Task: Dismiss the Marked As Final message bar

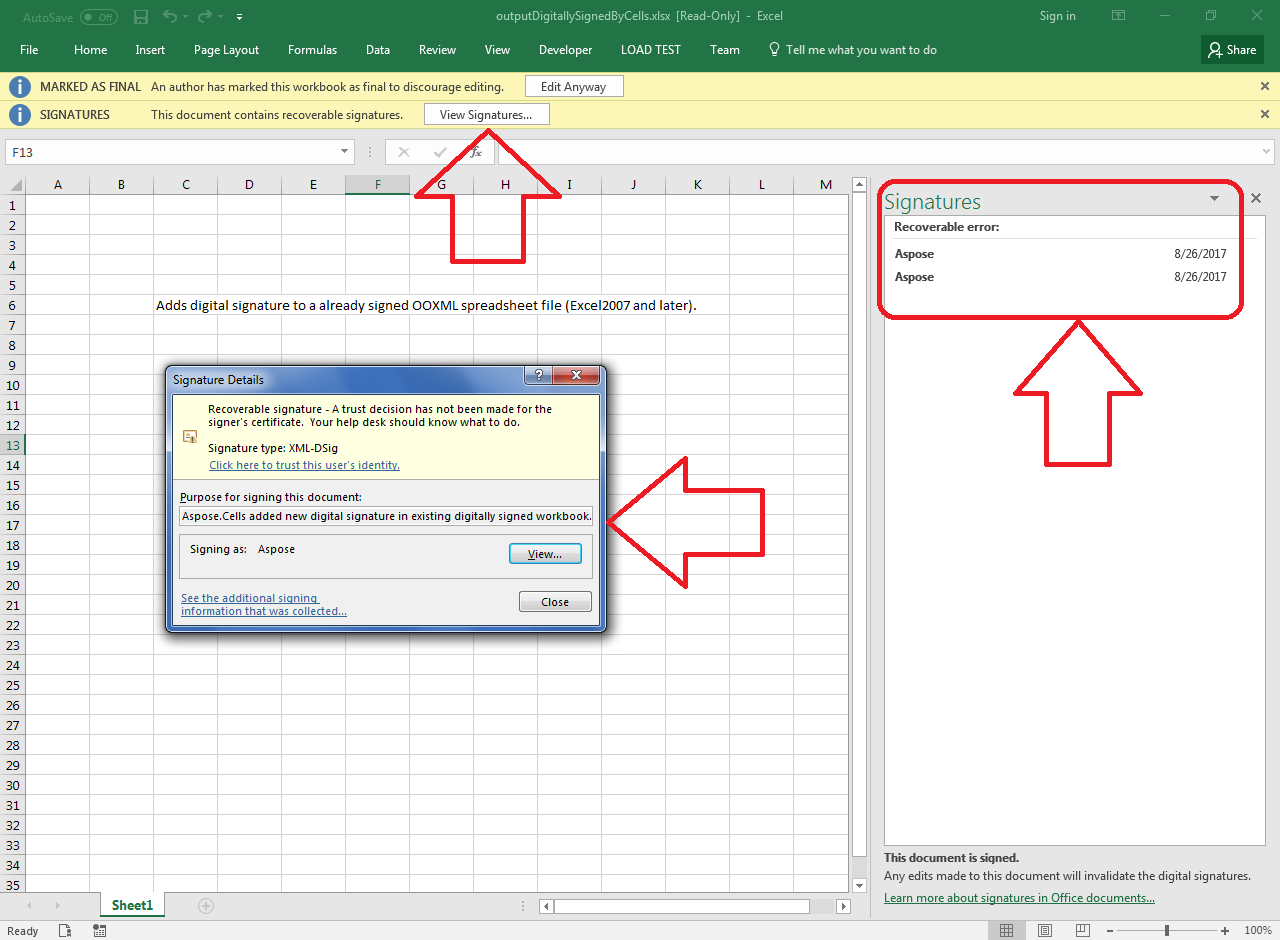Action: coord(1265,87)
